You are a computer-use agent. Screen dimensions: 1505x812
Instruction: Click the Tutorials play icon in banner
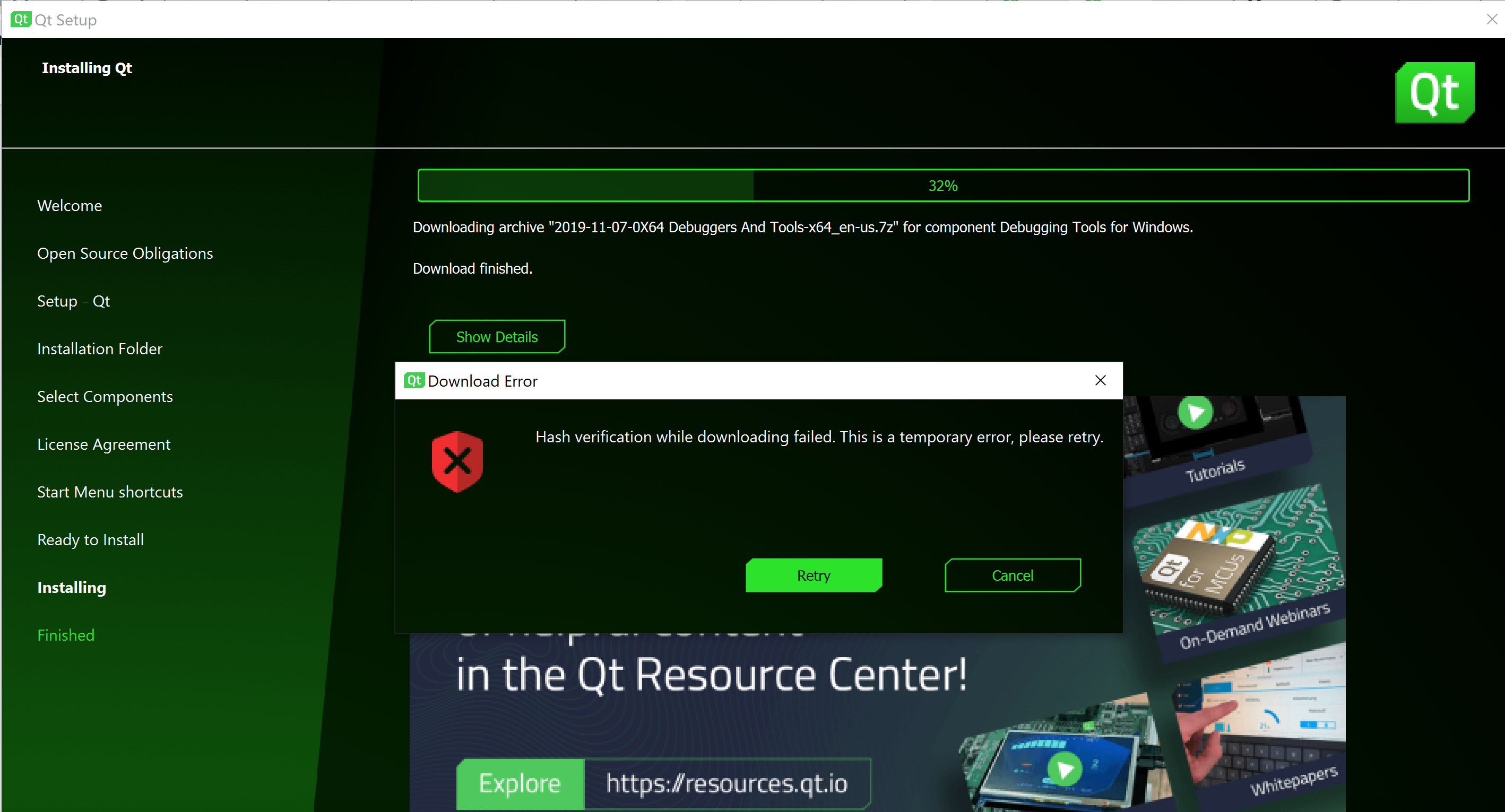coord(1196,412)
